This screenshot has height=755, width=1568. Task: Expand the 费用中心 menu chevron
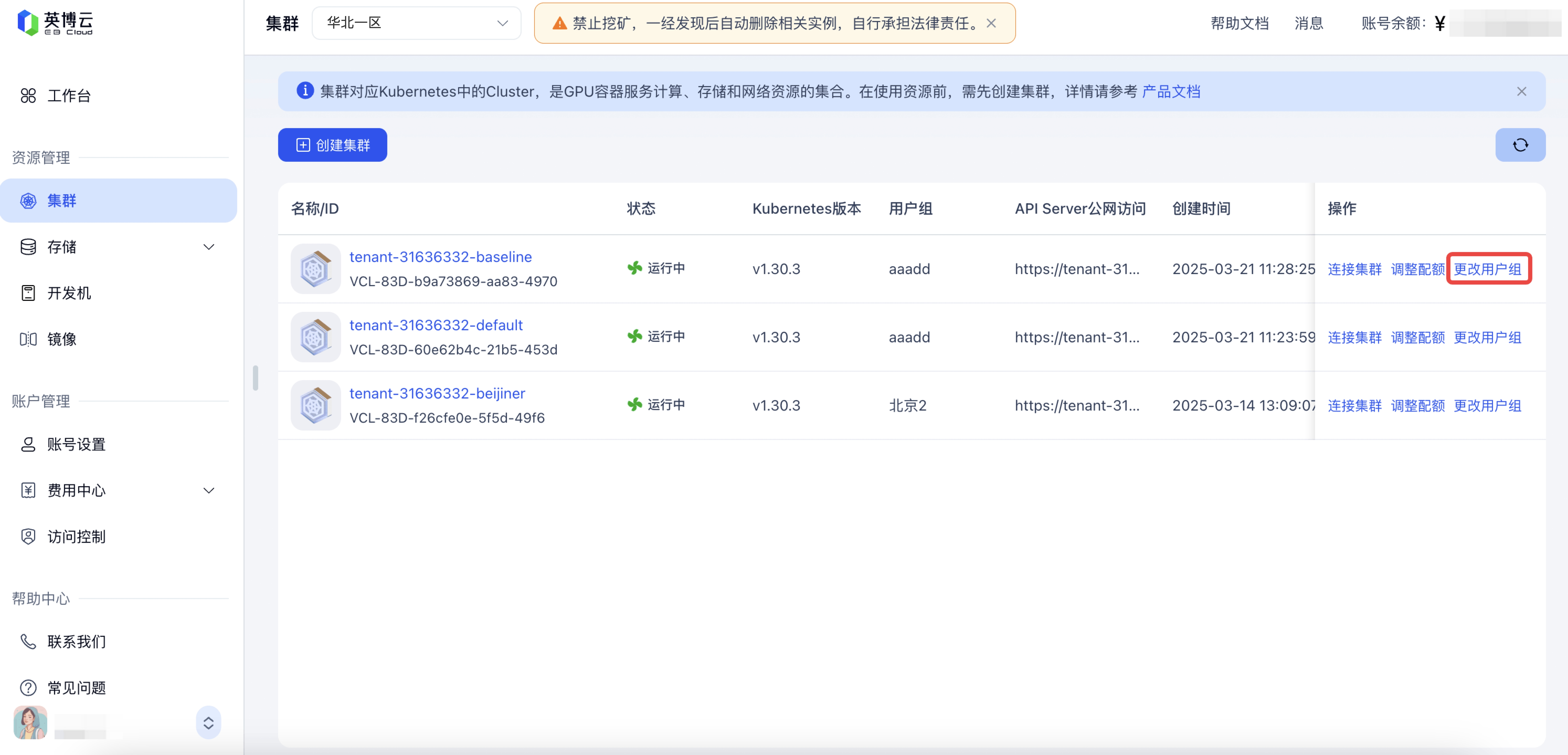tap(209, 490)
